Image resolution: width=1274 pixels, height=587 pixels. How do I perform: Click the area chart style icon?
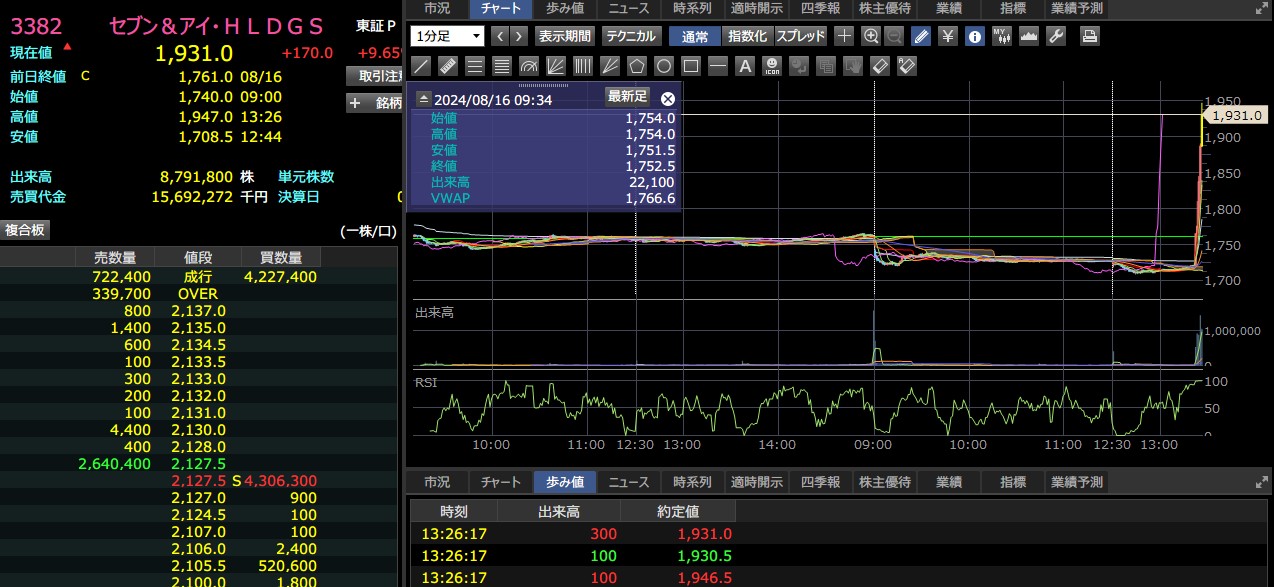click(1029, 36)
